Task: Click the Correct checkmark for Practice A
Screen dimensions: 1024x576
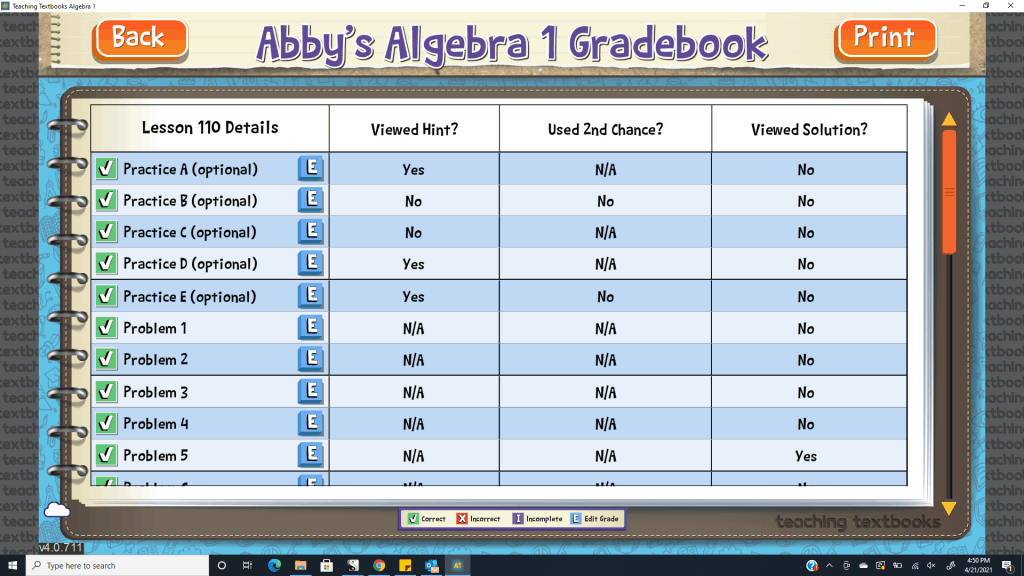Action: [106, 168]
